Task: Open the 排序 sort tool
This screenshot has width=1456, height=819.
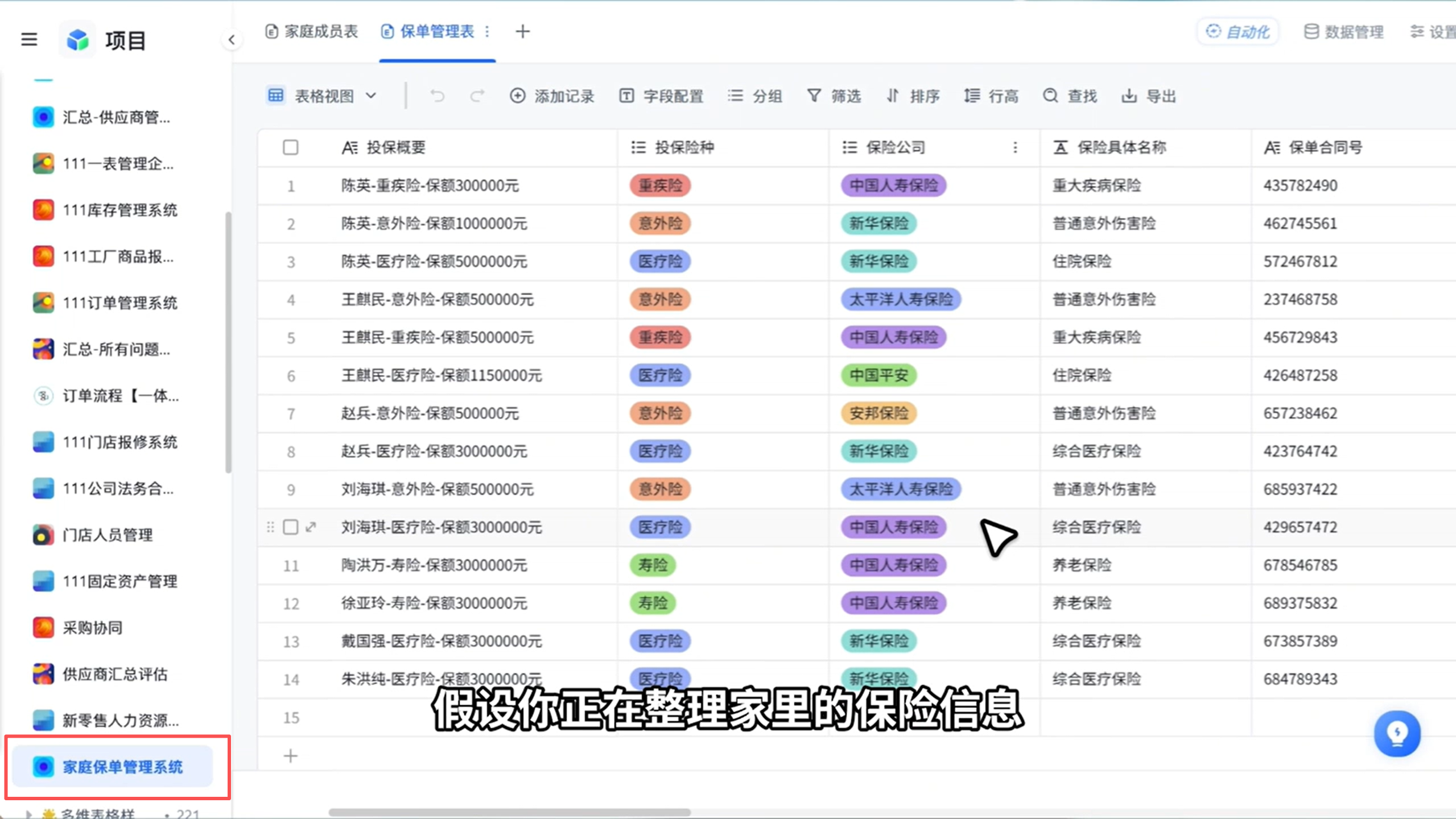Action: point(913,96)
